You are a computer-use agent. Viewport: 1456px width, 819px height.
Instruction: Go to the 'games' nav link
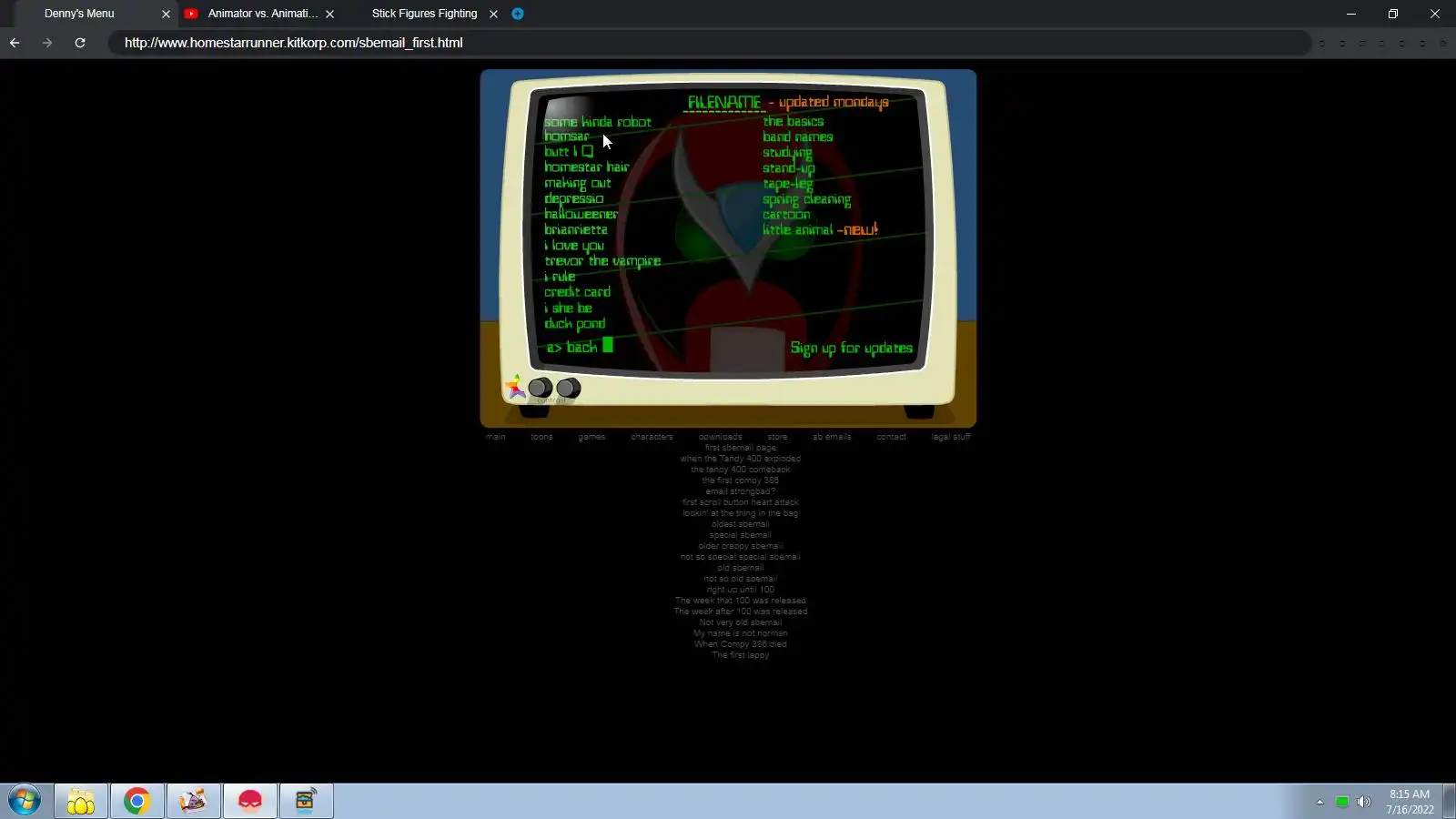click(591, 437)
